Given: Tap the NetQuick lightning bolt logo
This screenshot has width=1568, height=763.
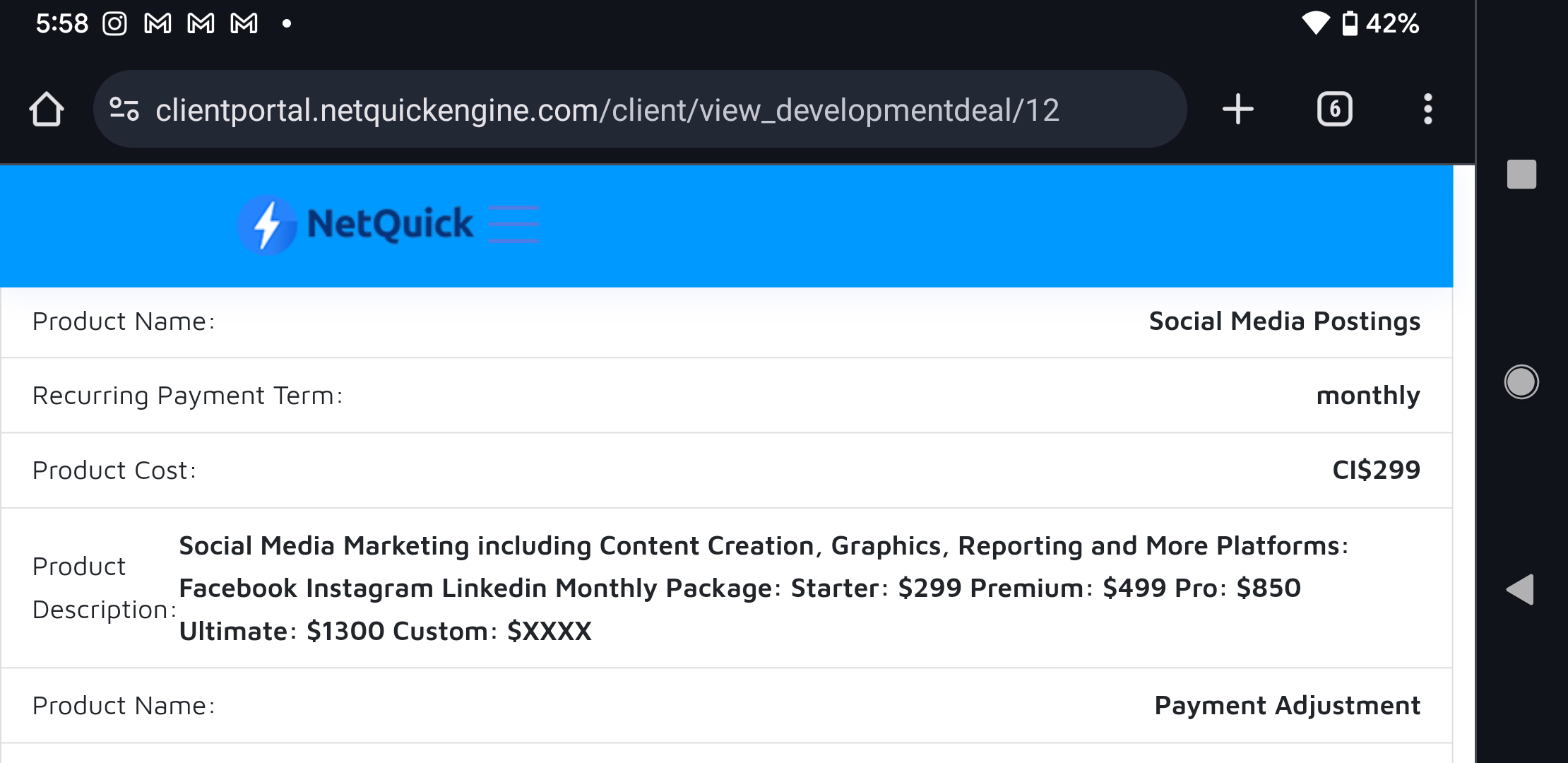Looking at the screenshot, I should click(x=267, y=225).
